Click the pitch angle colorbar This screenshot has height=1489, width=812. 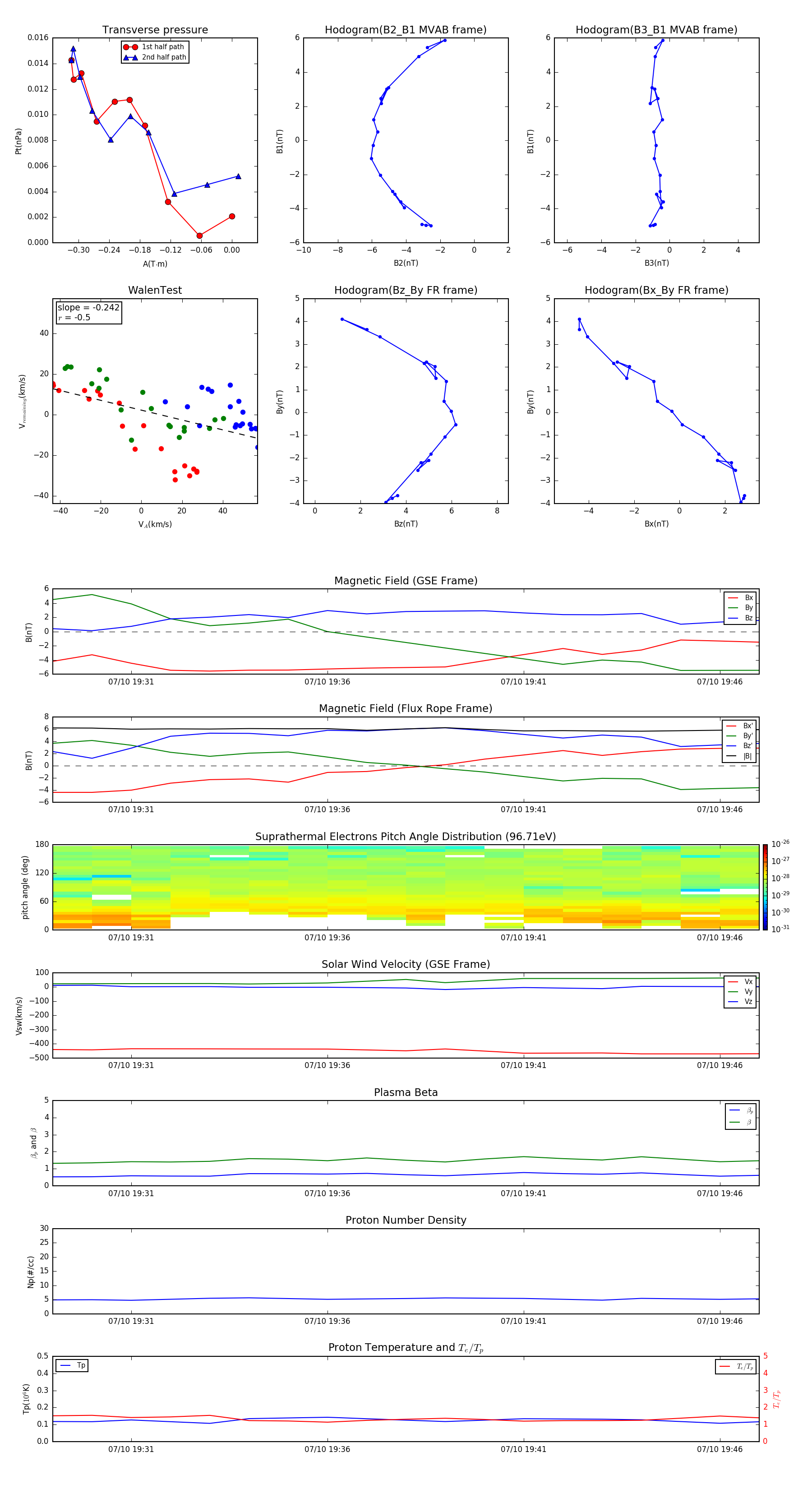(x=765, y=887)
